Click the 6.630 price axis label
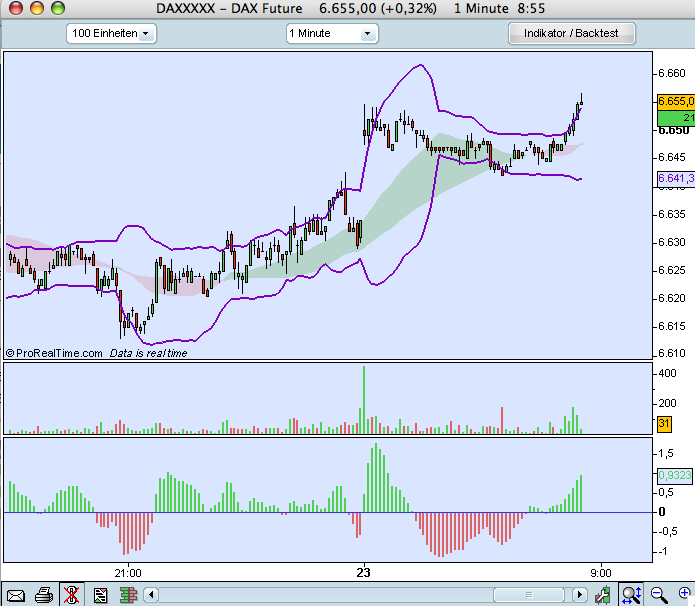Image resolution: width=695 pixels, height=606 pixels. point(672,242)
